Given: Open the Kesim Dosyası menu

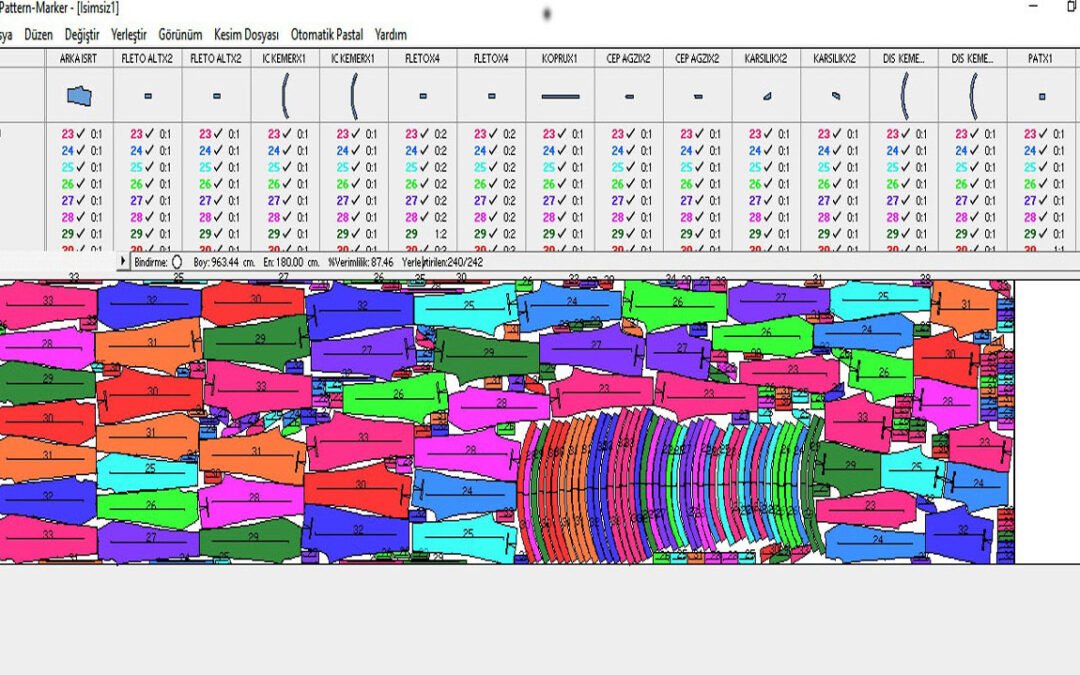Looking at the screenshot, I should click(x=246, y=34).
